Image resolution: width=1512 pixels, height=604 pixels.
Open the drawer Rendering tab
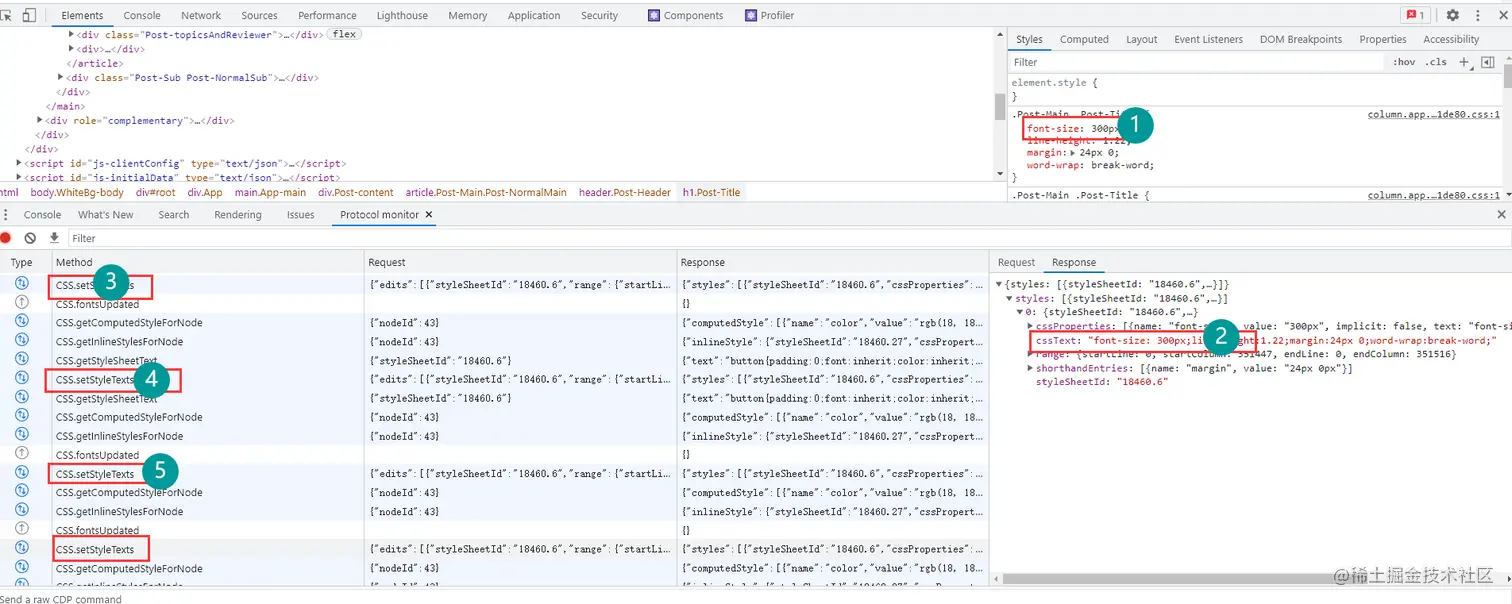[237, 214]
